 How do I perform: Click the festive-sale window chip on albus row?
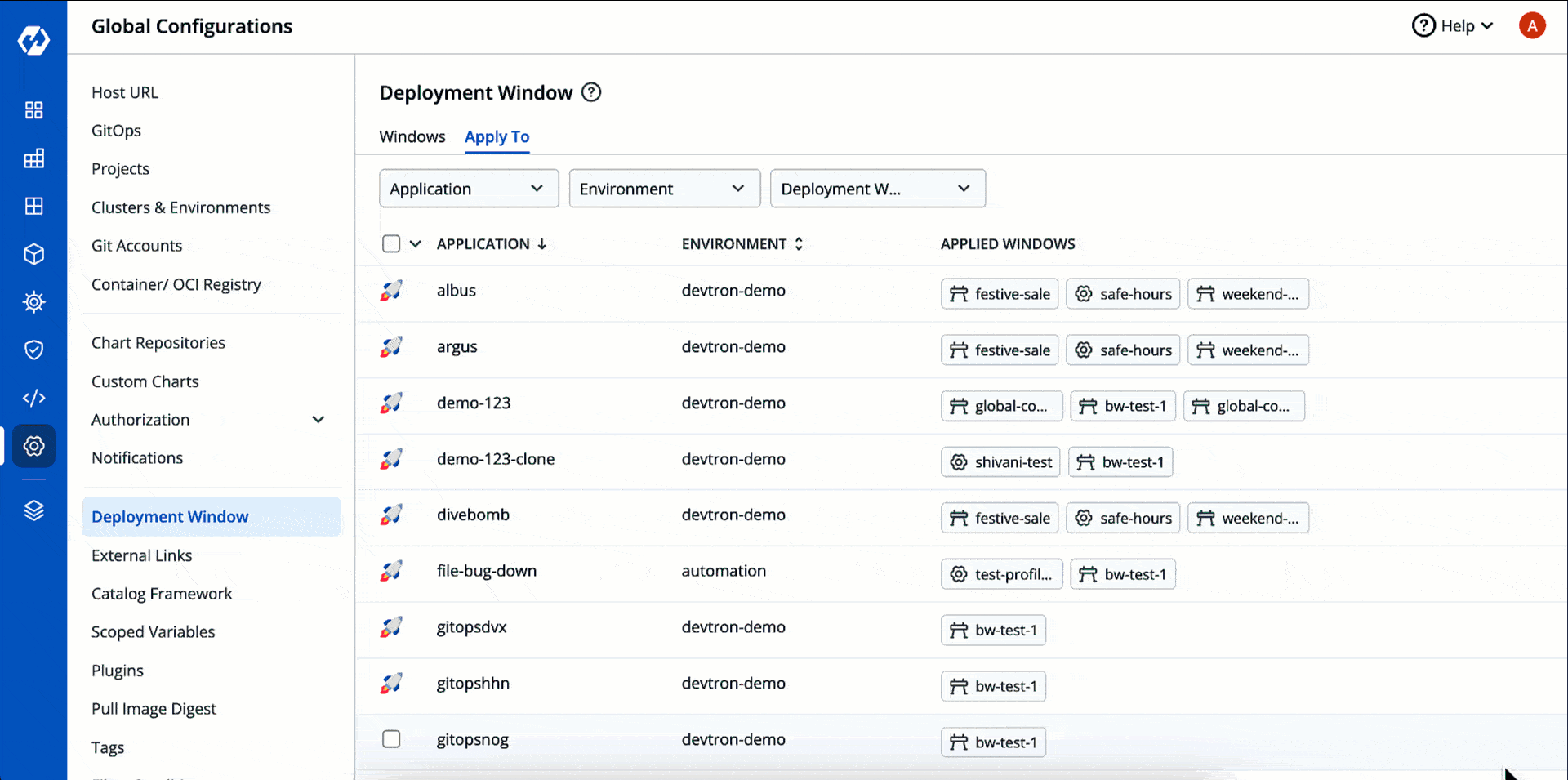tap(999, 293)
